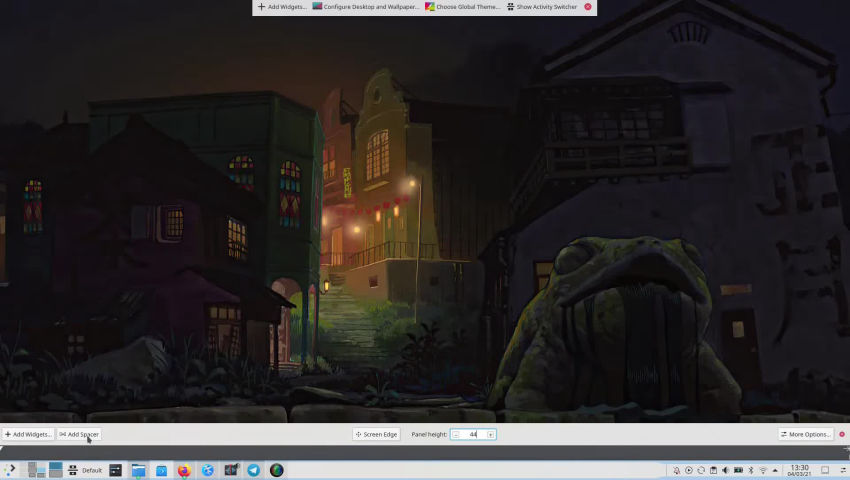The width and height of the screenshot is (850, 480).
Task: Close the panel editor with the red button
Action: [842, 434]
